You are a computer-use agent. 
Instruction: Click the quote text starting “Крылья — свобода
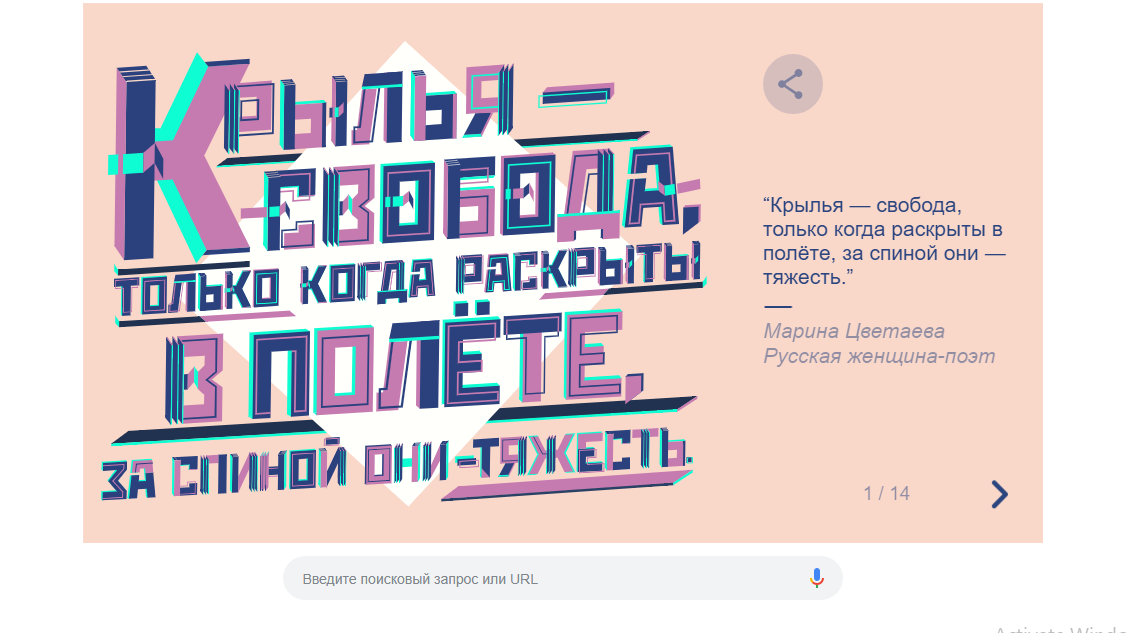coord(884,241)
